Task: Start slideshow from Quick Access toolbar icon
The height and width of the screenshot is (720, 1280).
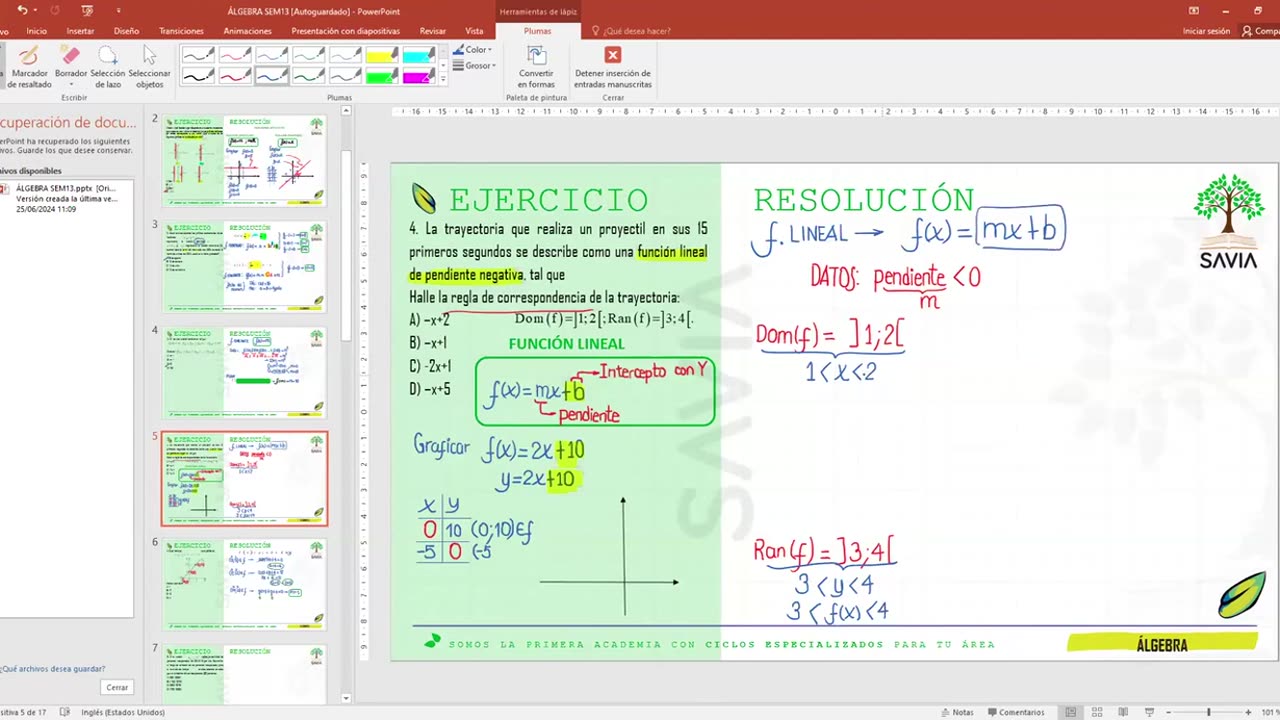Action: point(88,10)
